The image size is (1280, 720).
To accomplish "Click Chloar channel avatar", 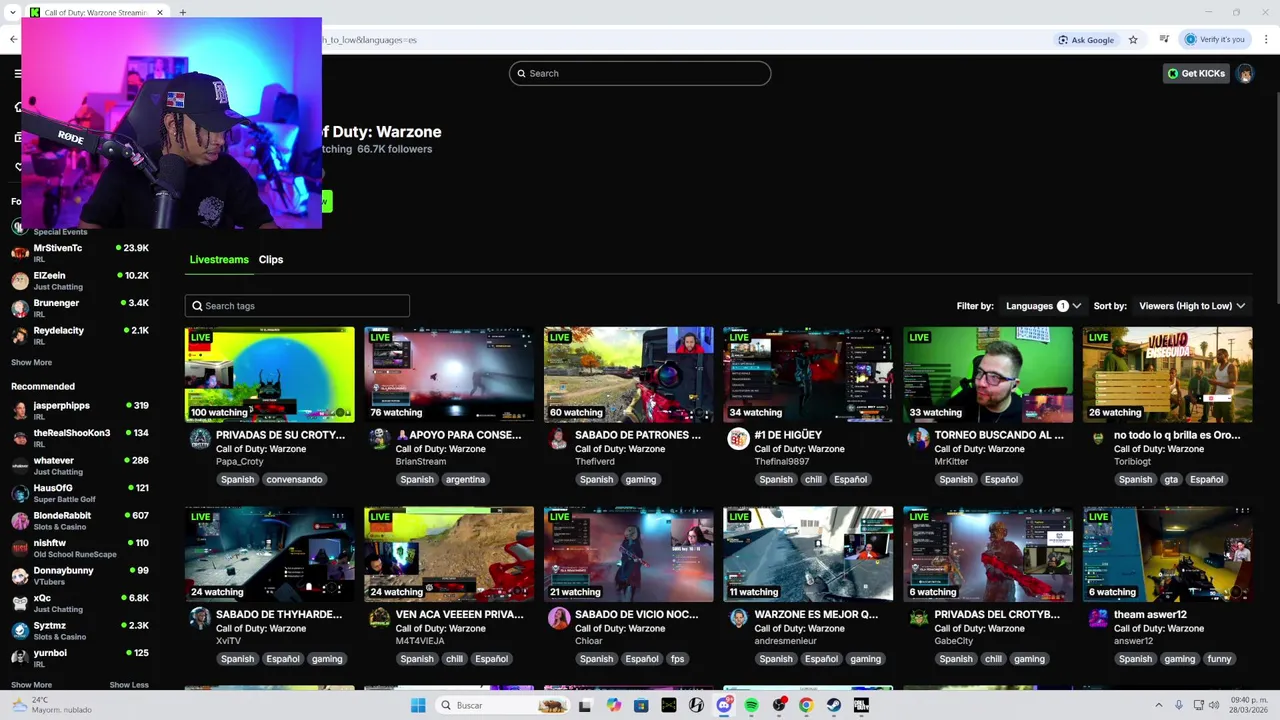I will coord(558,618).
